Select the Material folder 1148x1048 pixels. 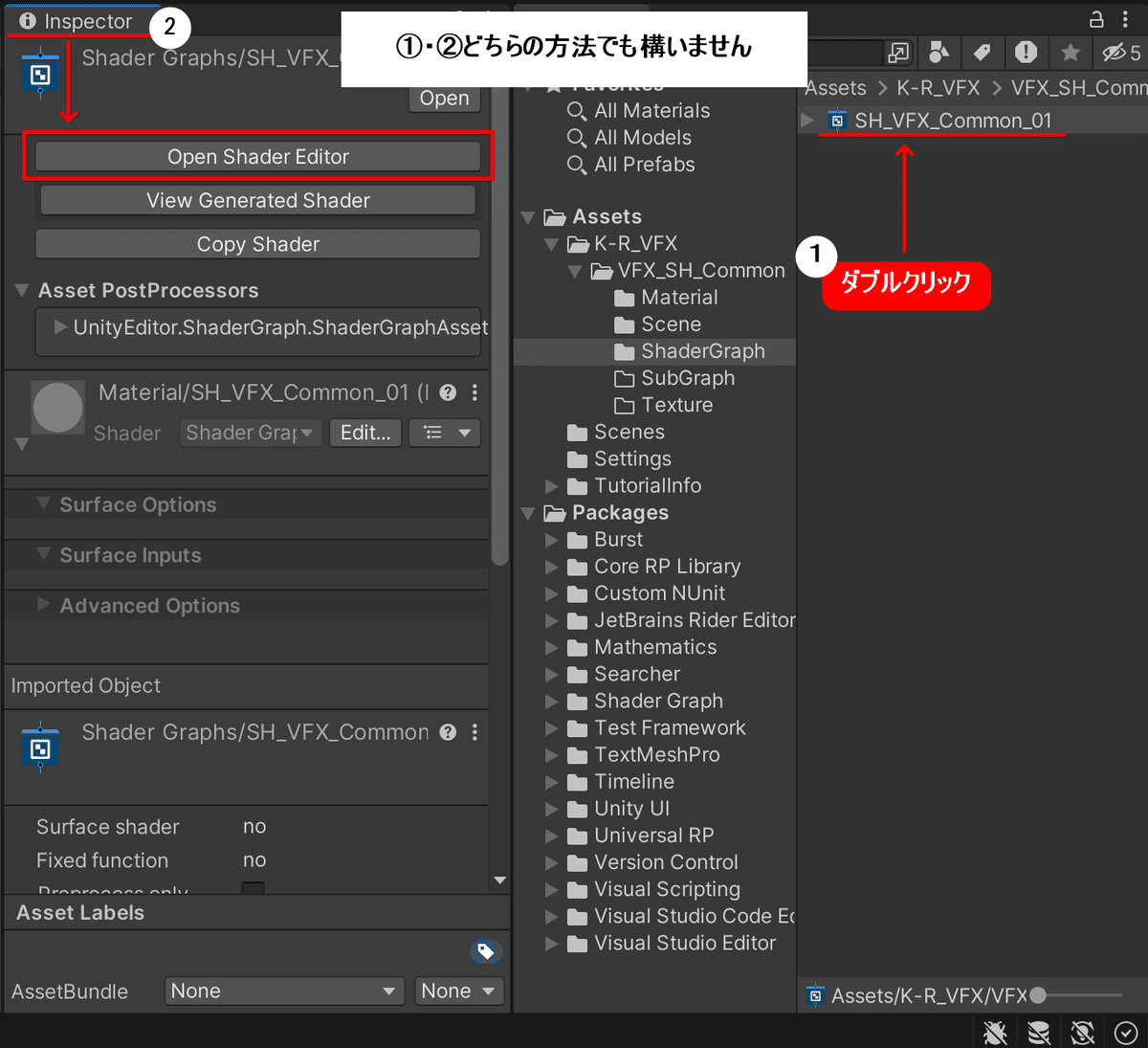(678, 298)
